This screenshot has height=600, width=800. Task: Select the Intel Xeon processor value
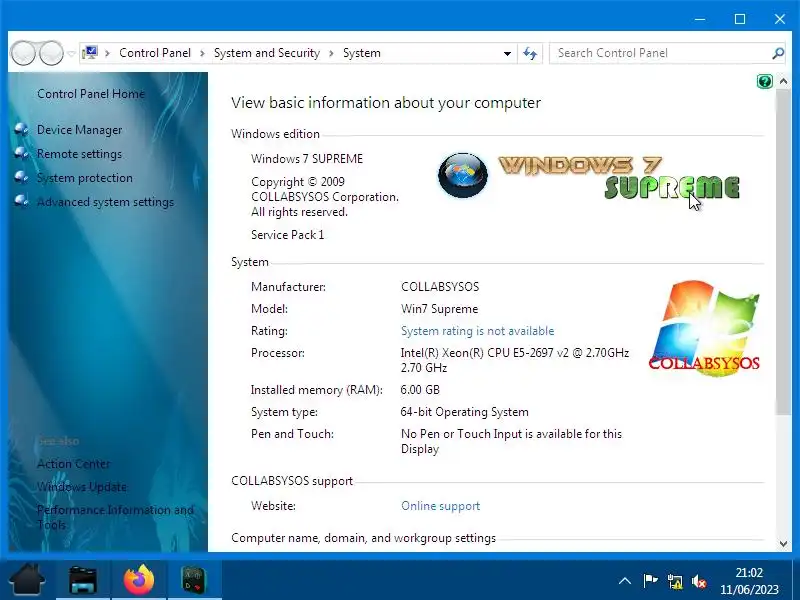coord(515,360)
